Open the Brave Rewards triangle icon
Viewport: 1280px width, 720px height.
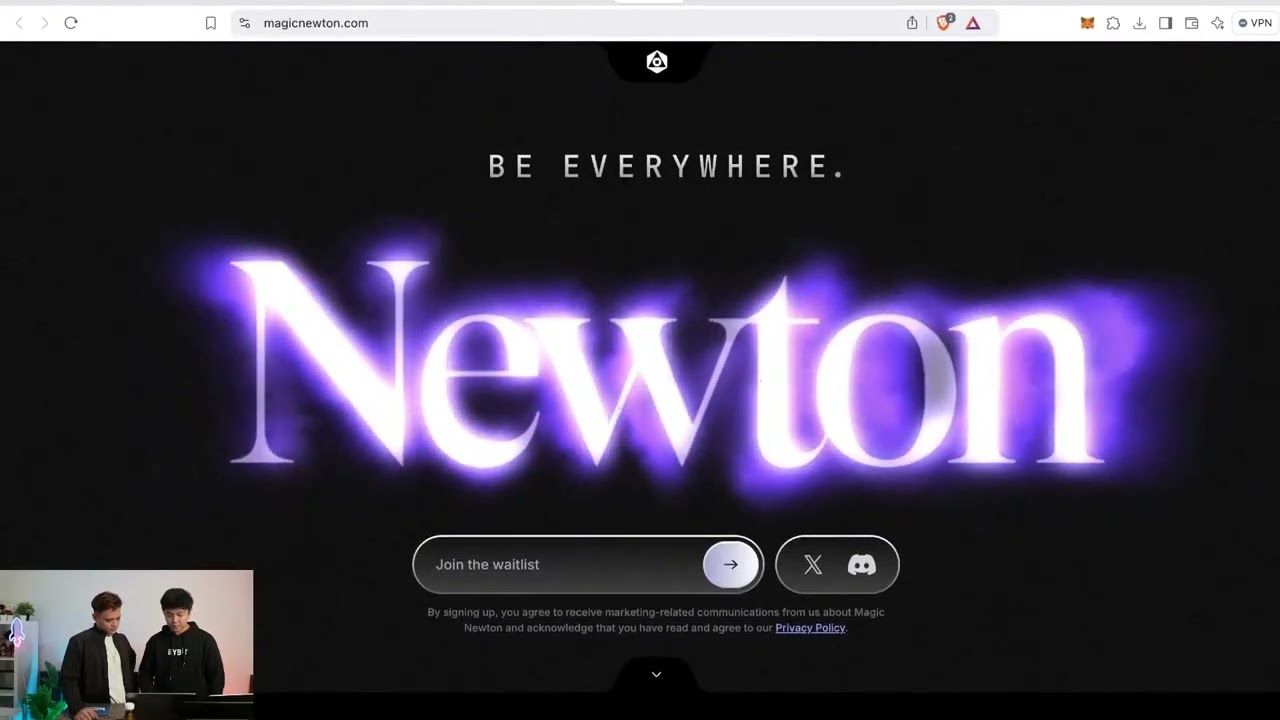click(x=973, y=23)
